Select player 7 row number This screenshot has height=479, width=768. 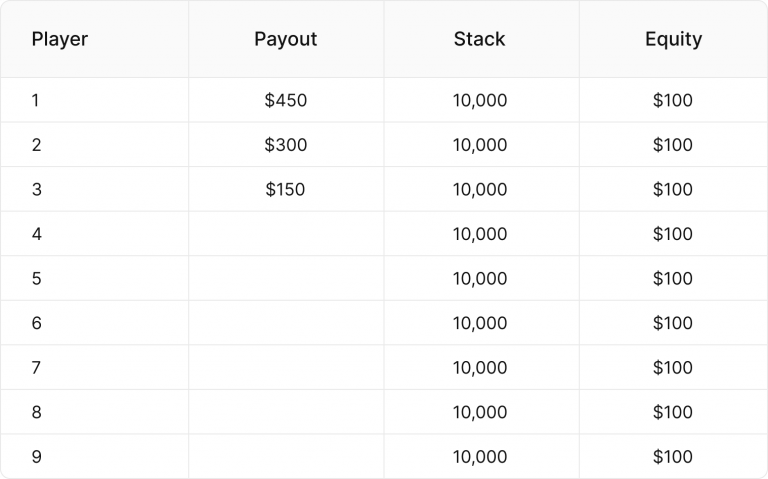(36, 368)
